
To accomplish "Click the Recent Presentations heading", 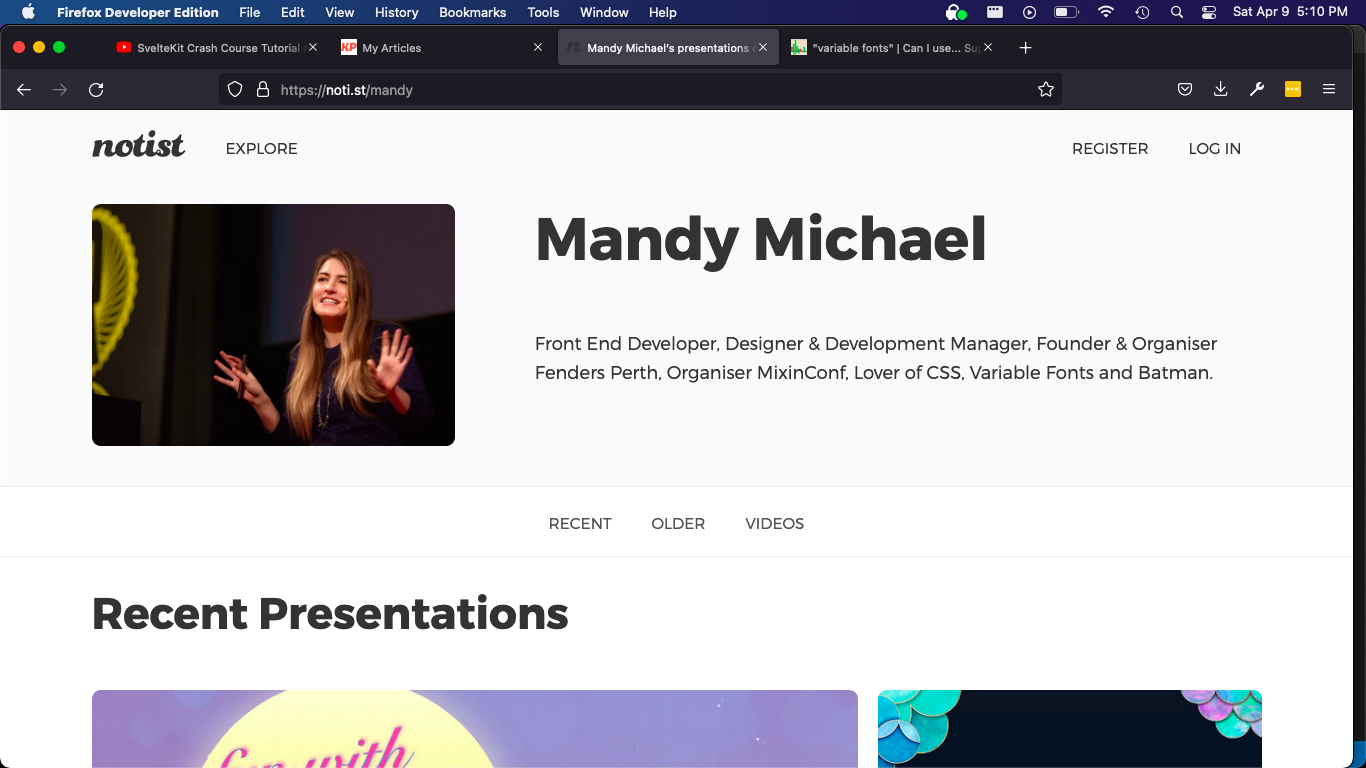I will [330, 613].
